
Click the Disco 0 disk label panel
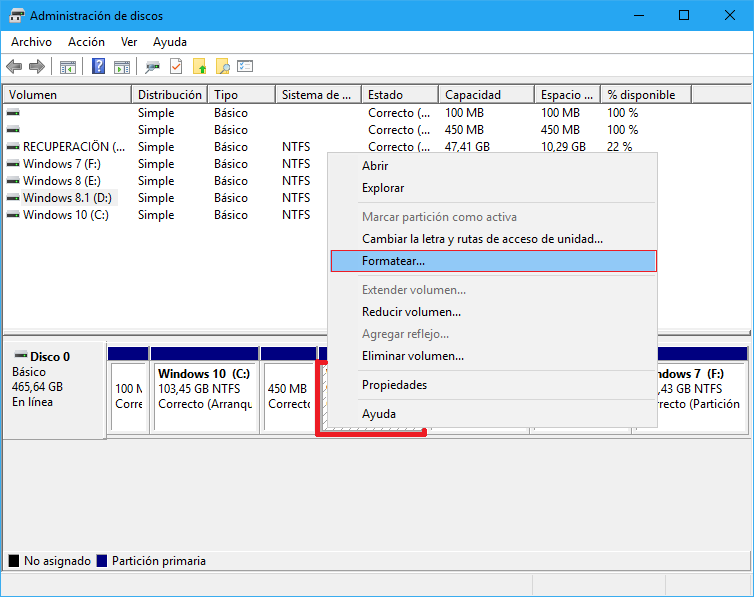click(x=54, y=390)
